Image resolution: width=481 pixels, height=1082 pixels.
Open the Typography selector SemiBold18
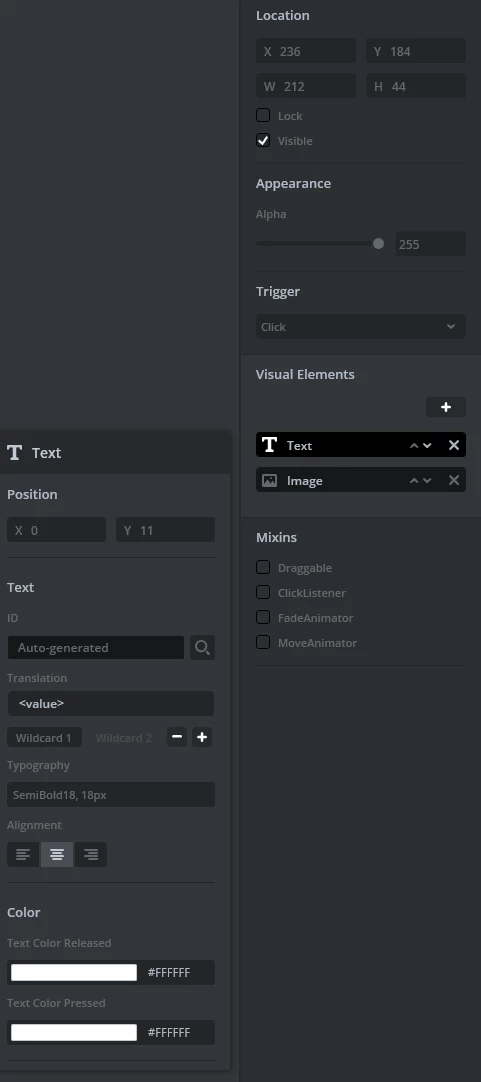point(111,794)
